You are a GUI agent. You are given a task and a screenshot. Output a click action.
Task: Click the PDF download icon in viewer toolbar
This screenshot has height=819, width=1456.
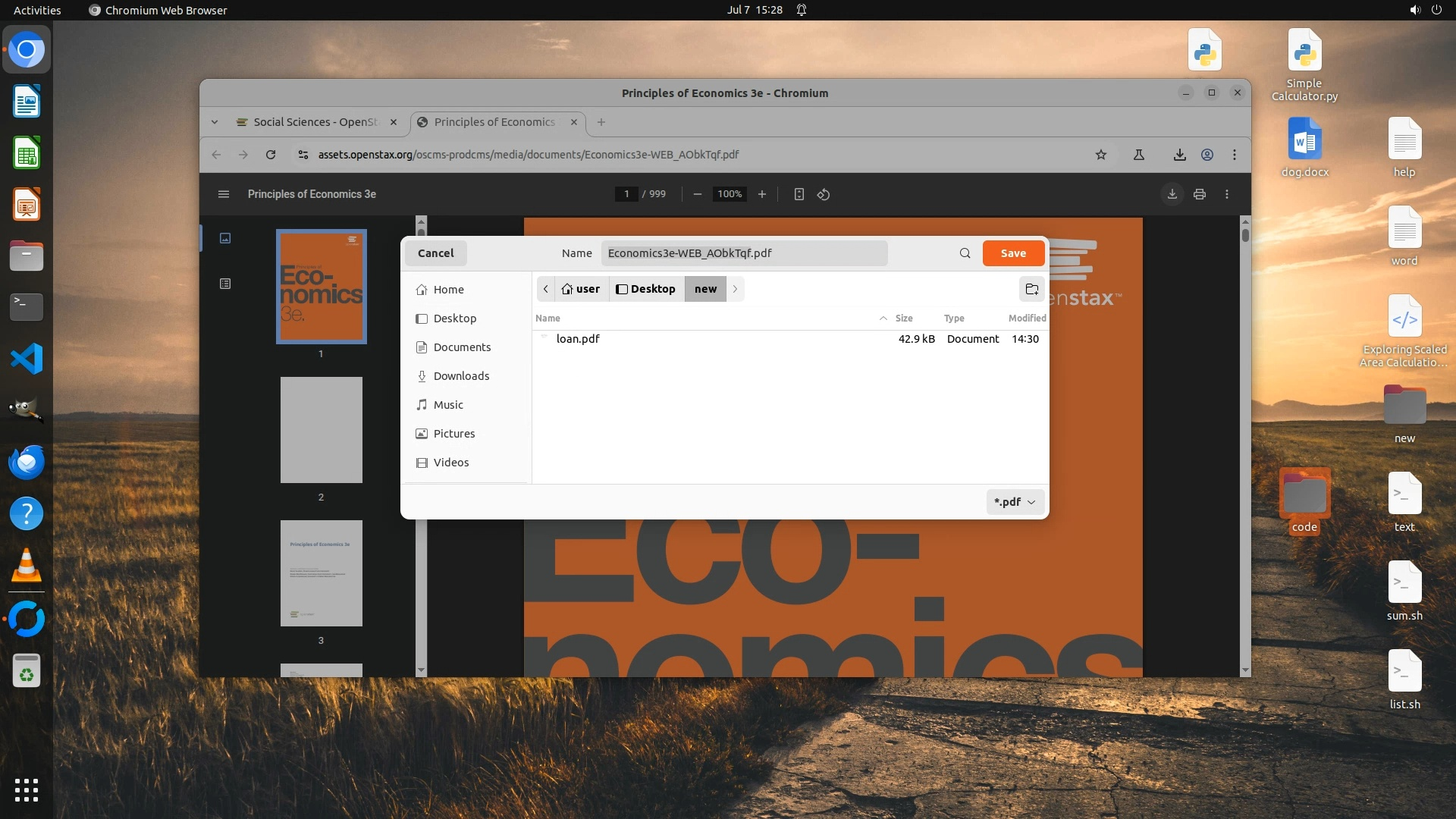1172,194
